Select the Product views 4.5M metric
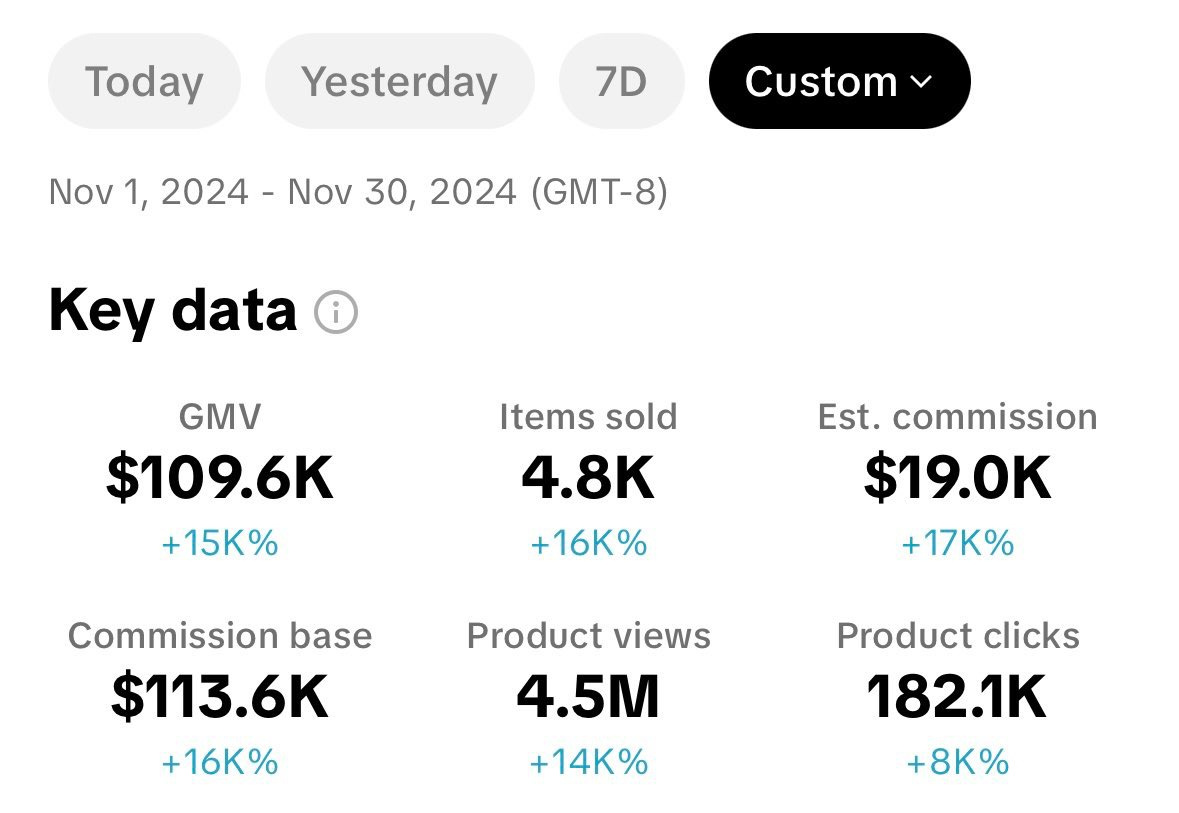Viewport: 1179px width, 813px height. [588, 697]
